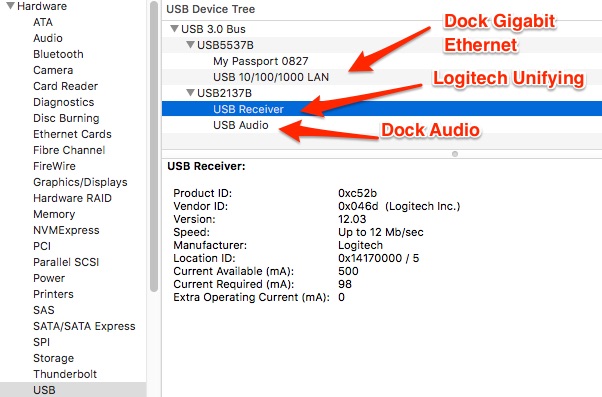
Task: Select ATA in the Hardware sidebar
Action: (x=43, y=22)
